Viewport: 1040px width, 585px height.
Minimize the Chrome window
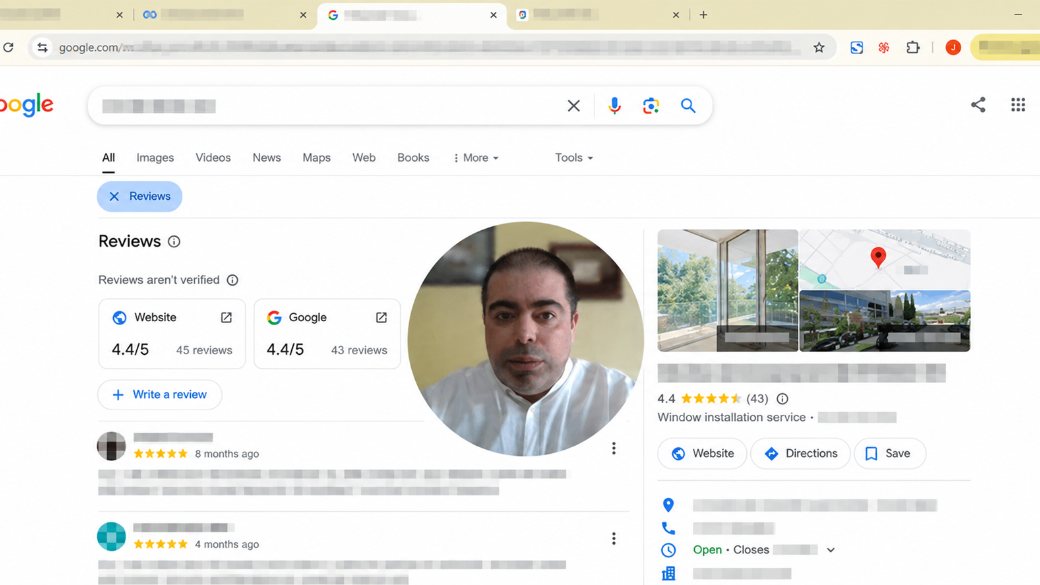(x=1018, y=15)
